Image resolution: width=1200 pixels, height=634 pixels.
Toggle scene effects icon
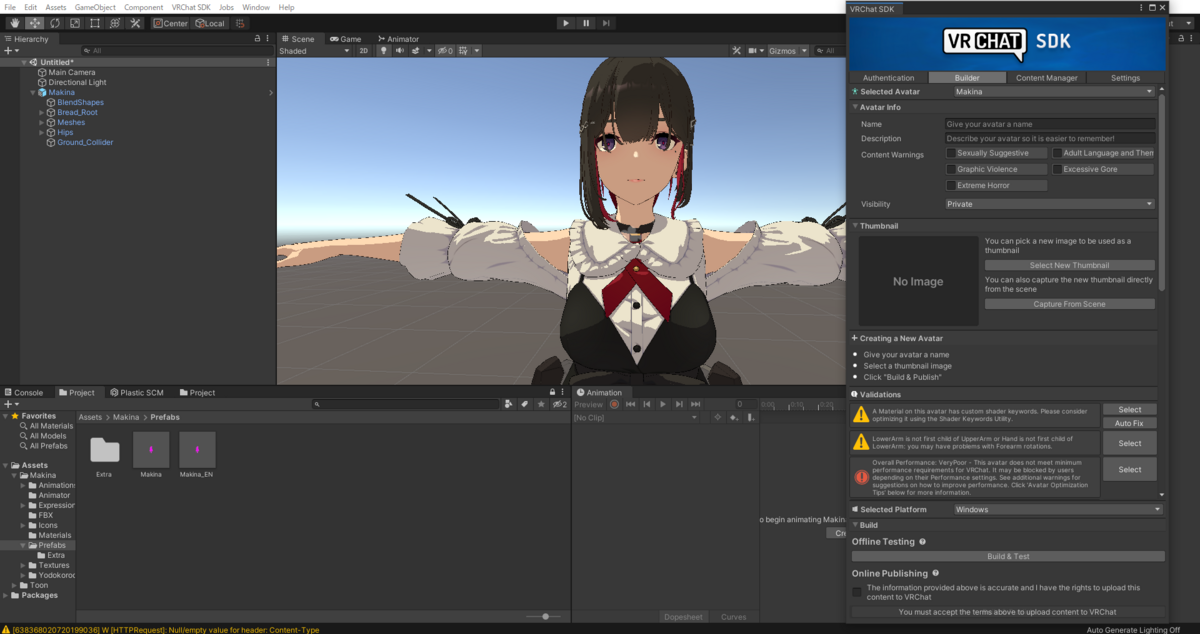pos(416,50)
